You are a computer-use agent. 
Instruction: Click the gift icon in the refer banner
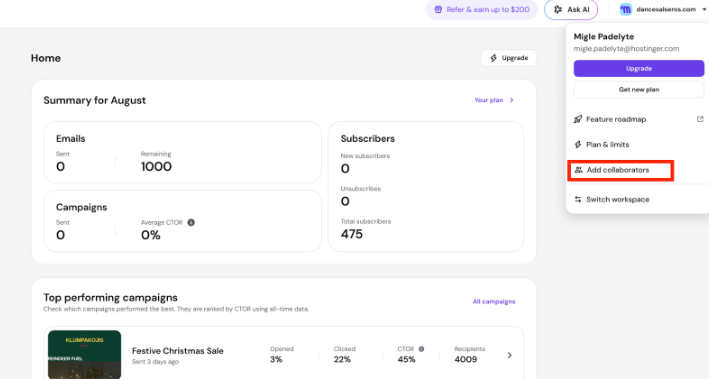pyautogui.click(x=438, y=10)
